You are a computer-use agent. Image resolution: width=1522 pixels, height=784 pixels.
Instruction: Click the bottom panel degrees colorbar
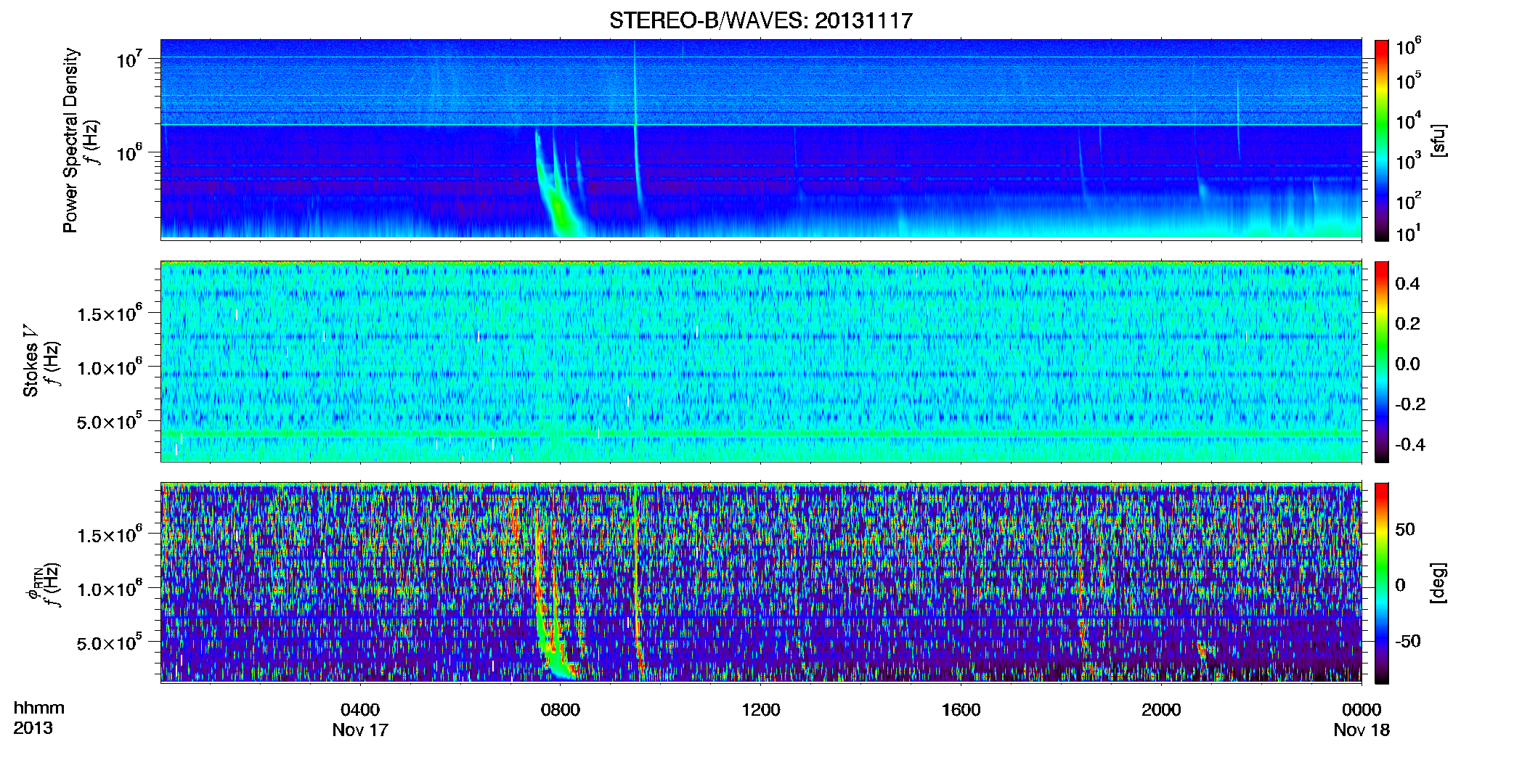(1382, 583)
